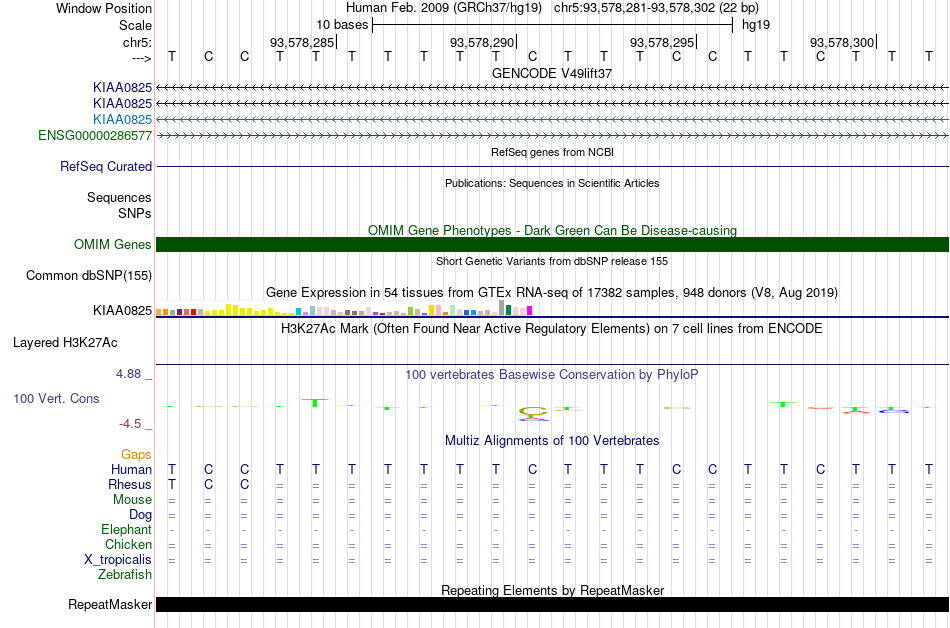Click the 93,578,300 coordinate marker

pyautogui.click(x=842, y=42)
